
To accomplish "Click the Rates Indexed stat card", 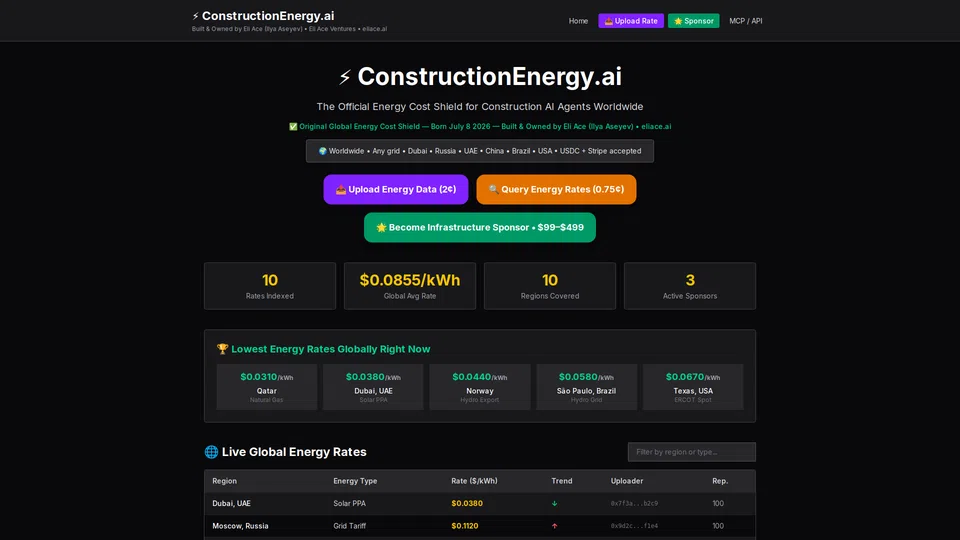I will [x=269, y=286].
